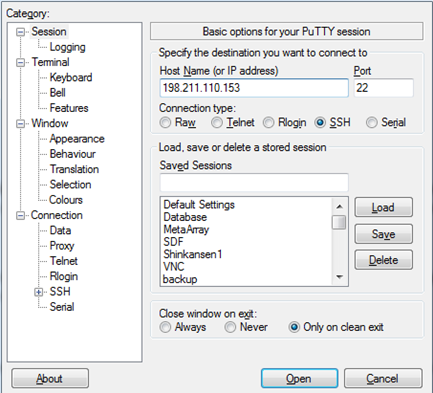Collapse the Terminal category node
This screenshot has width=433, height=393.
click(x=21, y=62)
